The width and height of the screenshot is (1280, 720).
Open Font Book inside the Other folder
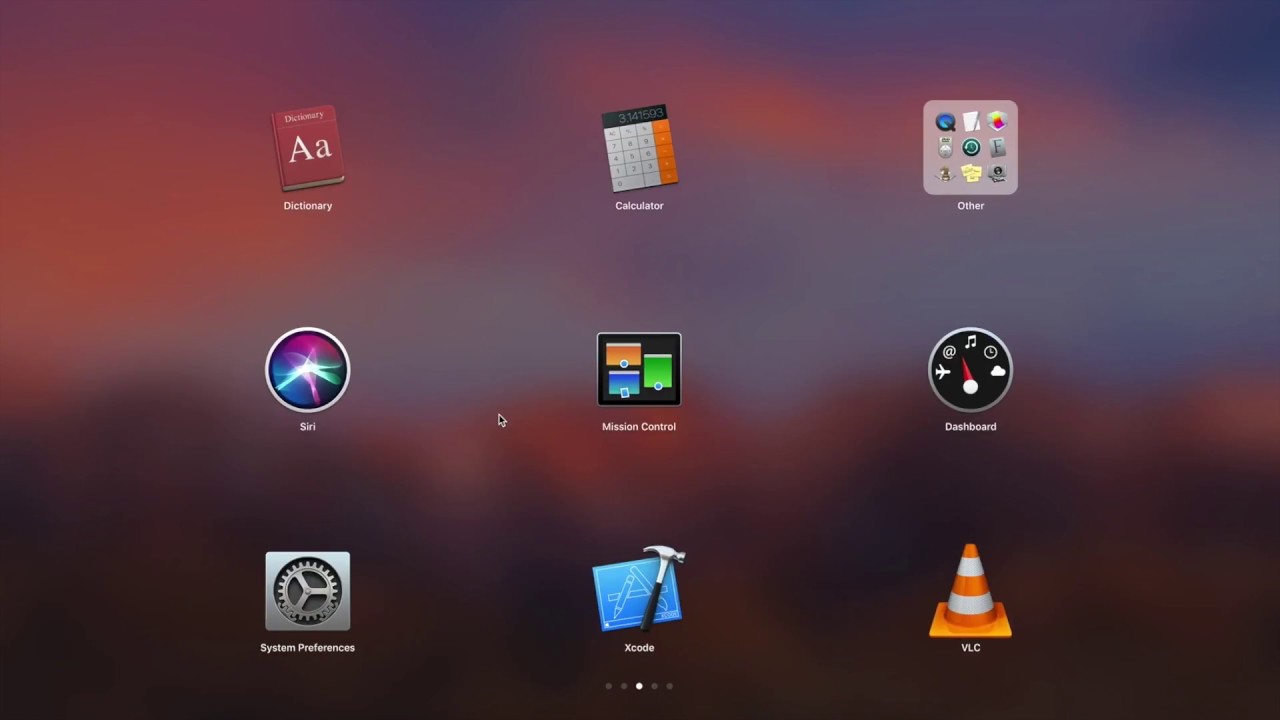pyautogui.click(x=996, y=147)
